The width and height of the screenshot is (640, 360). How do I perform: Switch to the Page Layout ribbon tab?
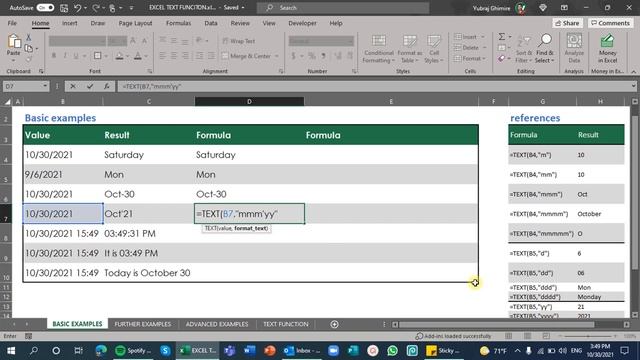pyautogui.click(x=135, y=23)
